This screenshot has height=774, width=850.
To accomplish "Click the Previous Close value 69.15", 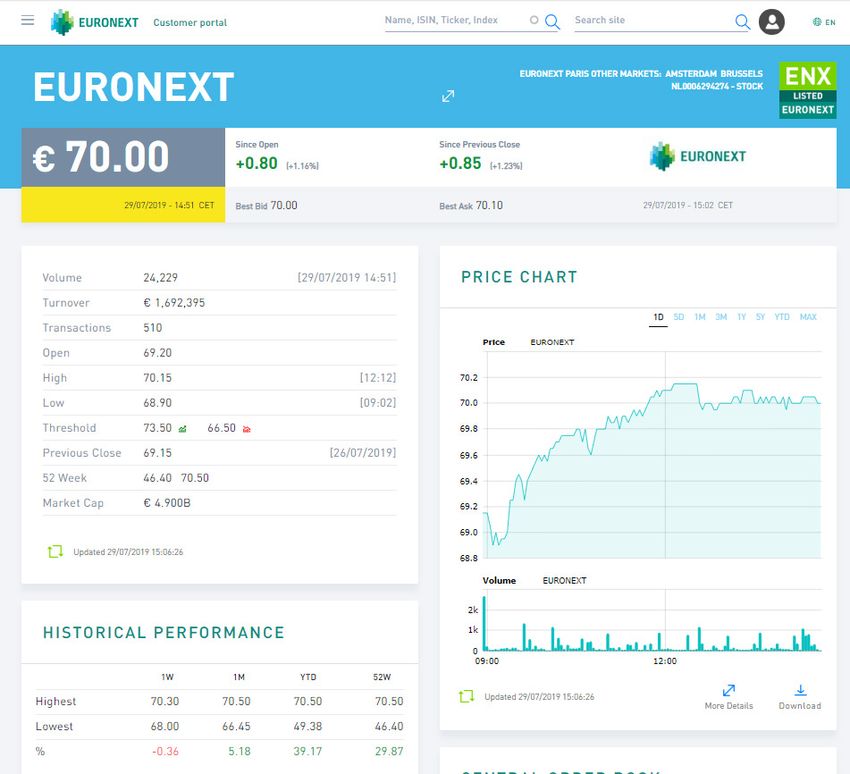I will (x=158, y=453).
